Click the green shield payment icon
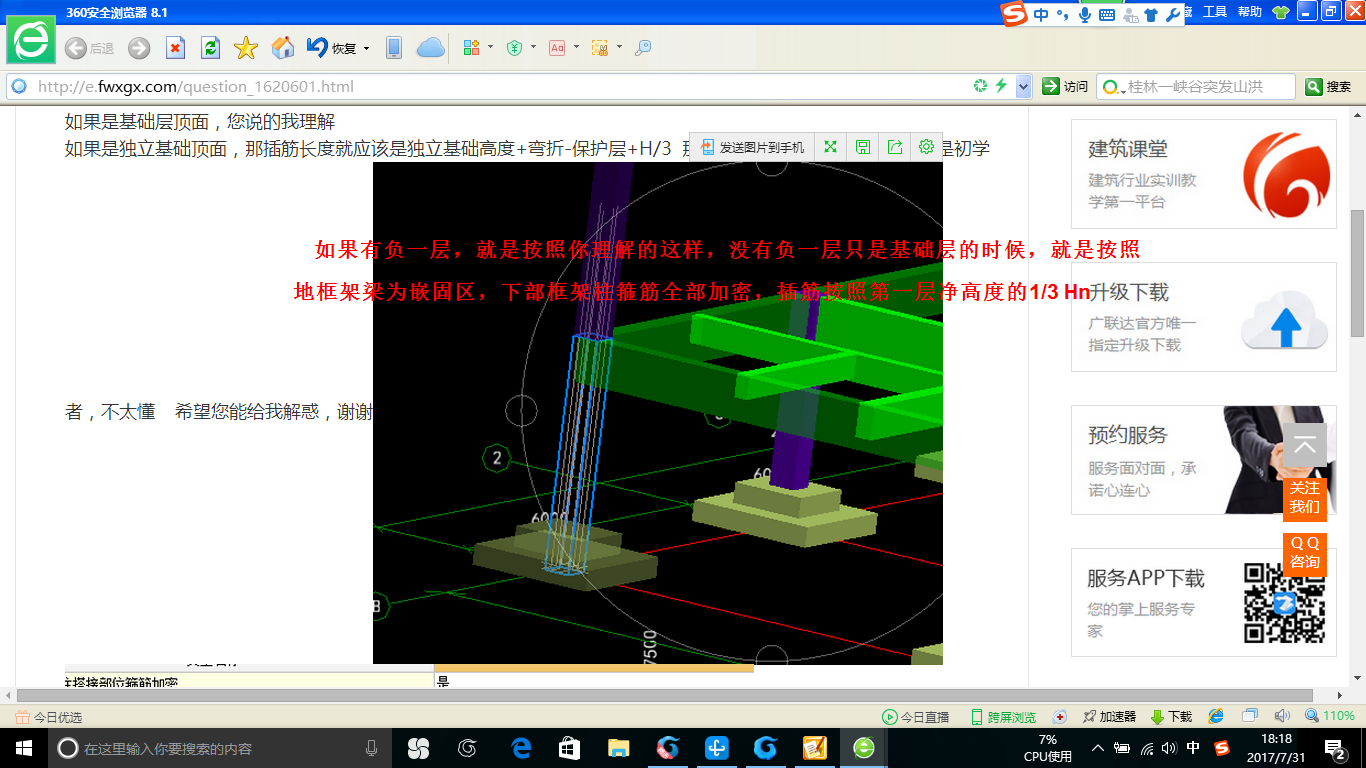This screenshot has width=1366, height=768. (515, 47)
